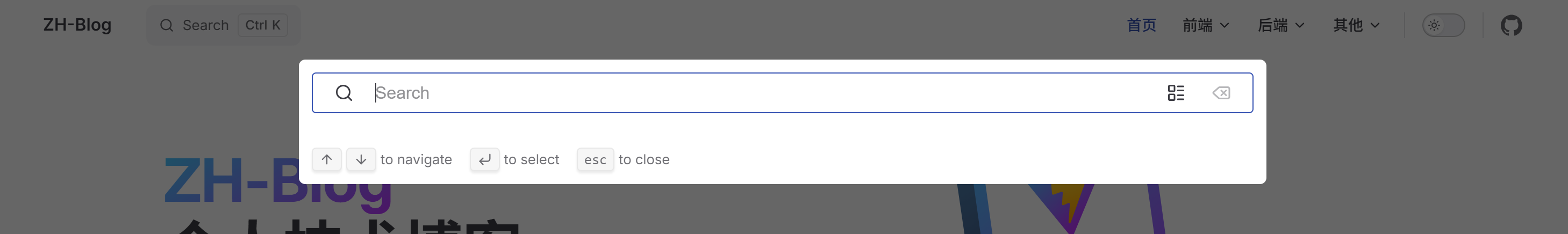This screenshot has height=234, width=1568.
Task: Click the ZH-Blog site title link
Action: pyautogui.click(x=77, y=26)
